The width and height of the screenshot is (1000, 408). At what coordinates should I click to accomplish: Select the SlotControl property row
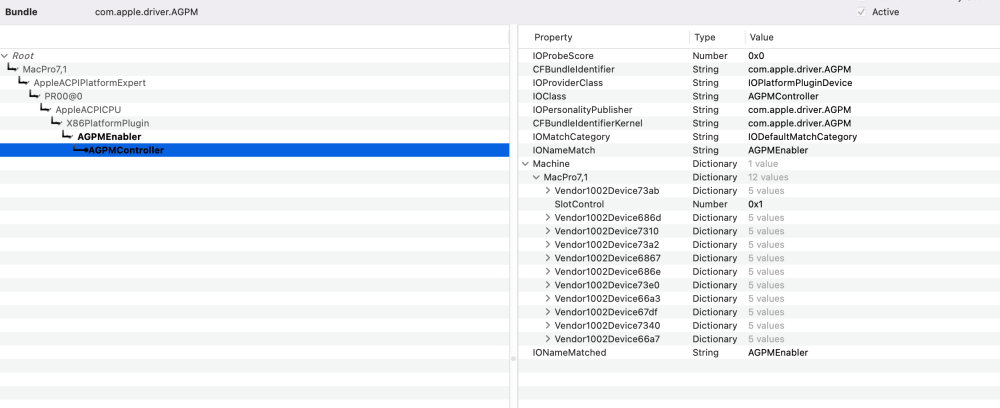tap(759, 204)
